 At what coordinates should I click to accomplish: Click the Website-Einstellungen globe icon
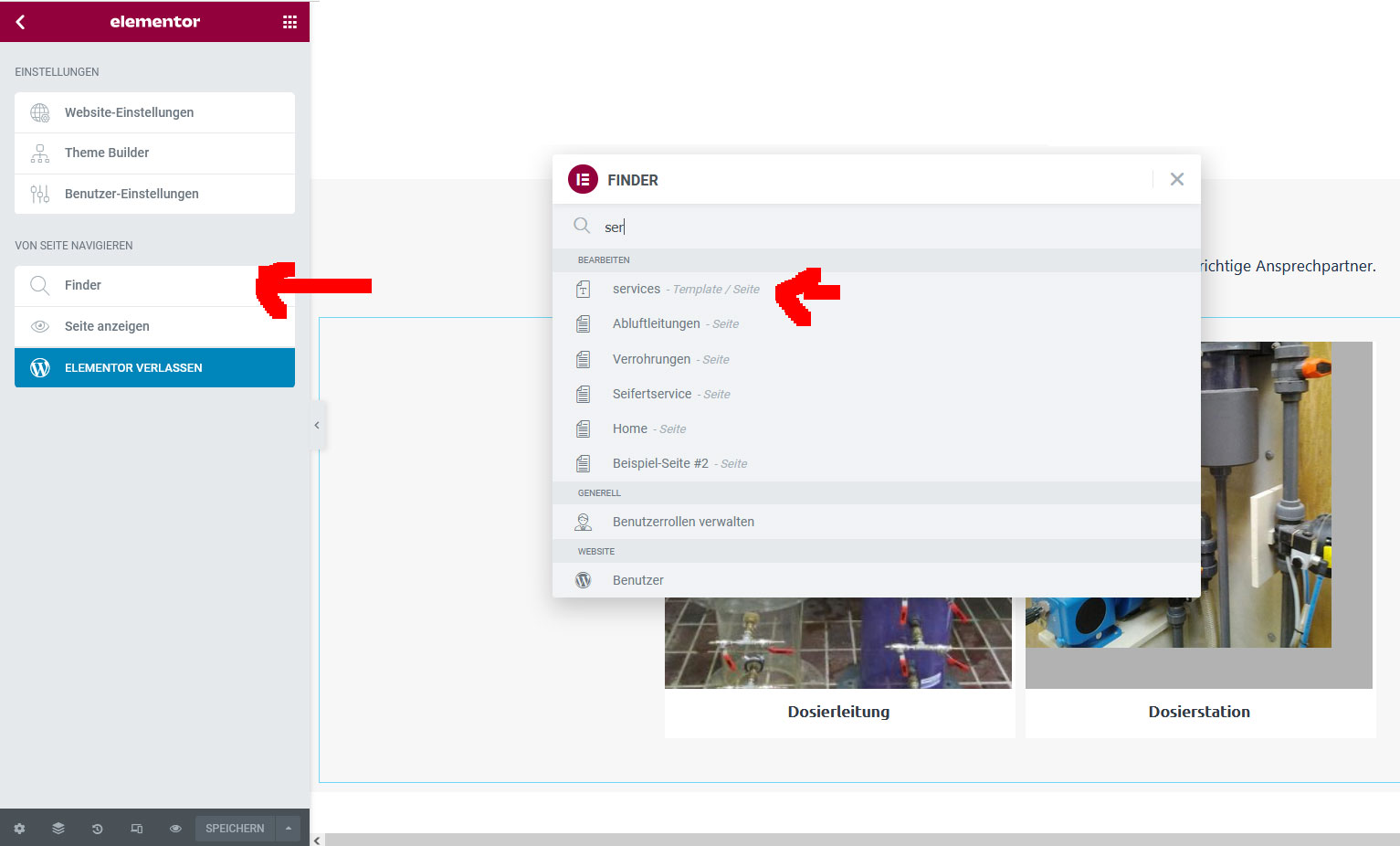pyautogui.click(x=40, y=112)
